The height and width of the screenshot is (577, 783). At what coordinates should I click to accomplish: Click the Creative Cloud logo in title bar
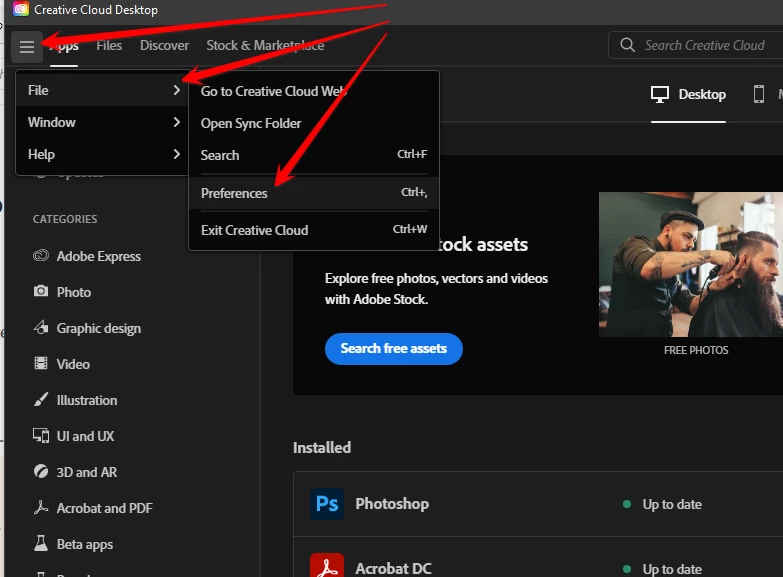coord(20,9)
